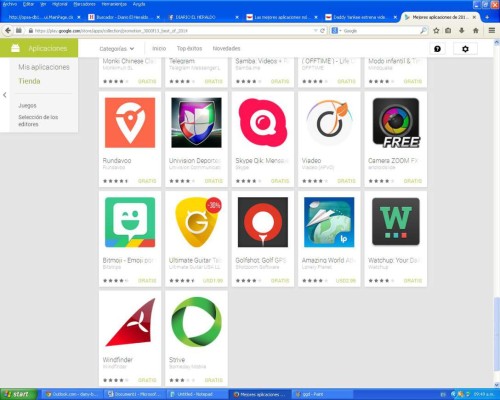The image size is (500, 400).
Task: Open the Amazing World Atlas app icon
Action: [329, 222]
